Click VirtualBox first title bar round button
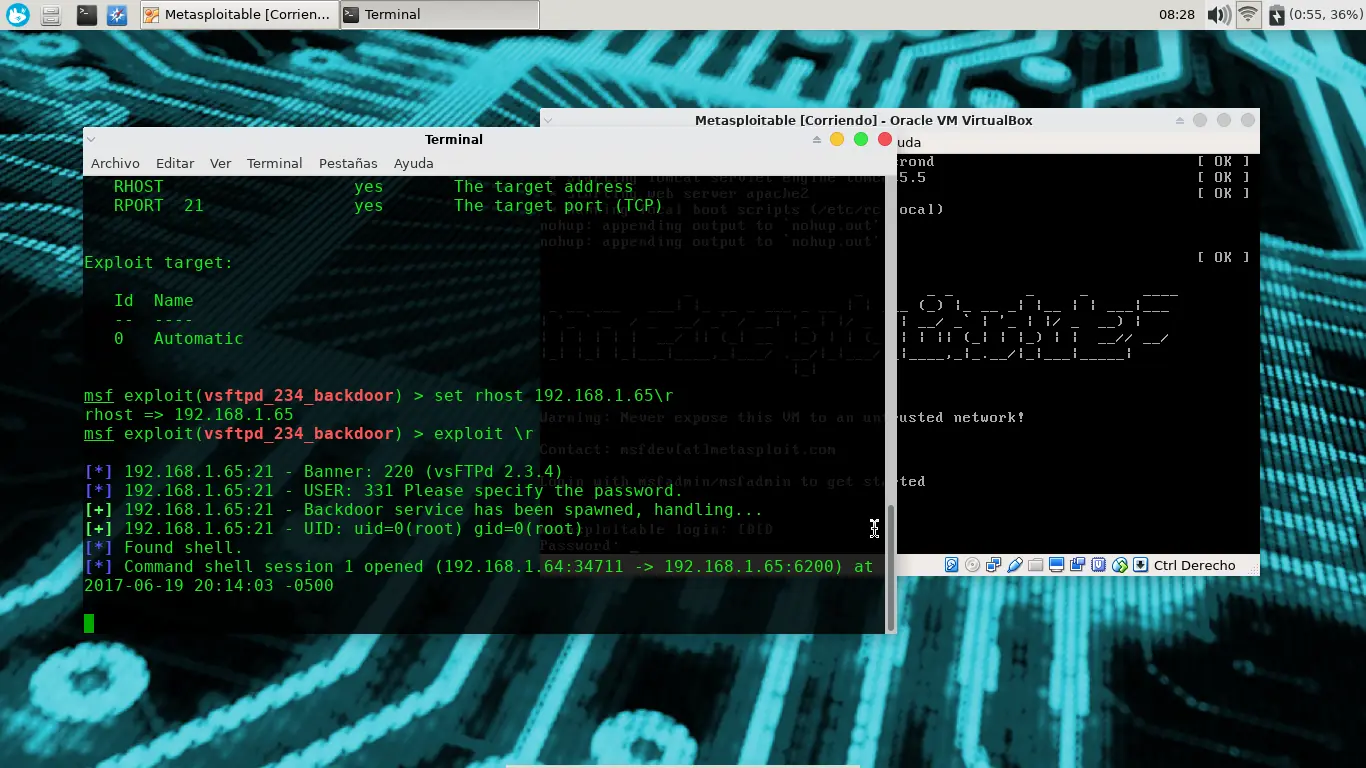This screenshot has height=768, width=1366. click(1199, 120)
